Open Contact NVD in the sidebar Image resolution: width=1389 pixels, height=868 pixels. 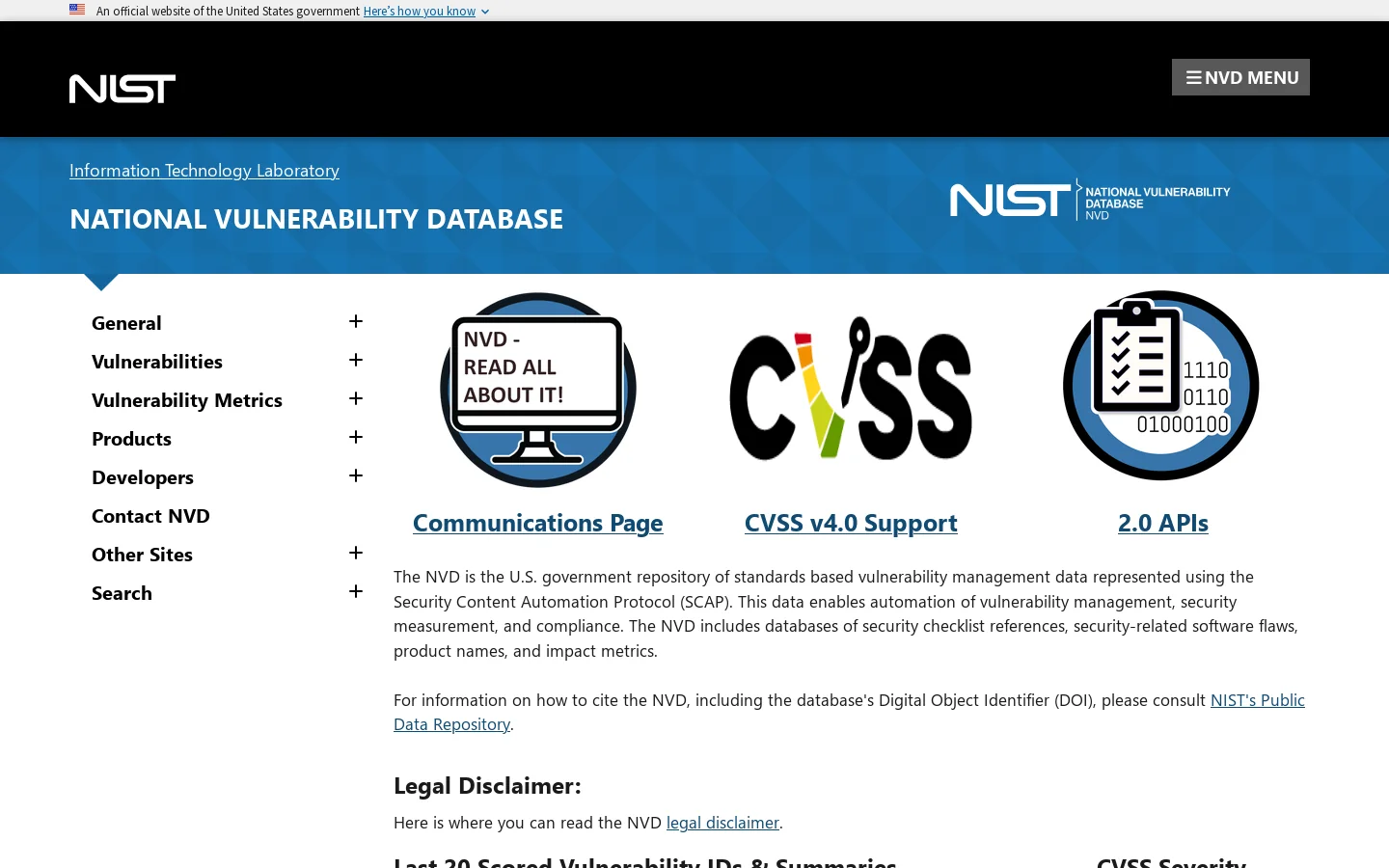point(150,516)
